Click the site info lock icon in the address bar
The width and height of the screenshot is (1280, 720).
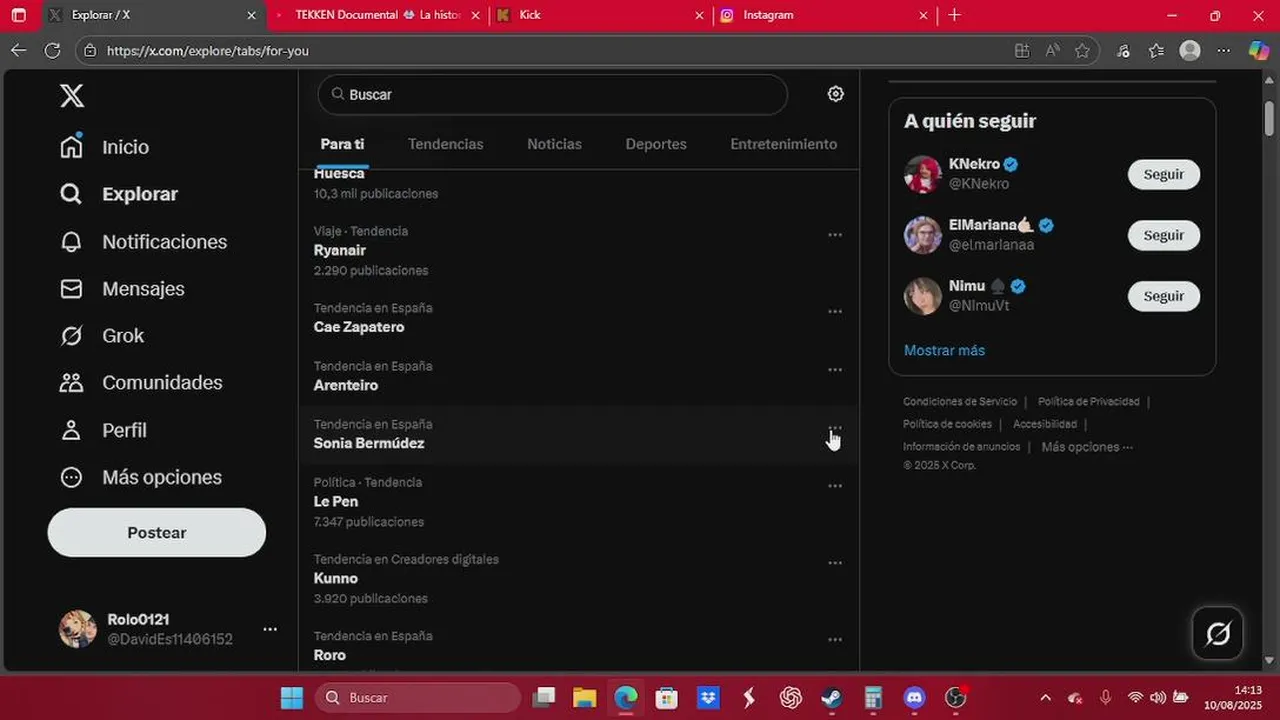tap(90, 50)
